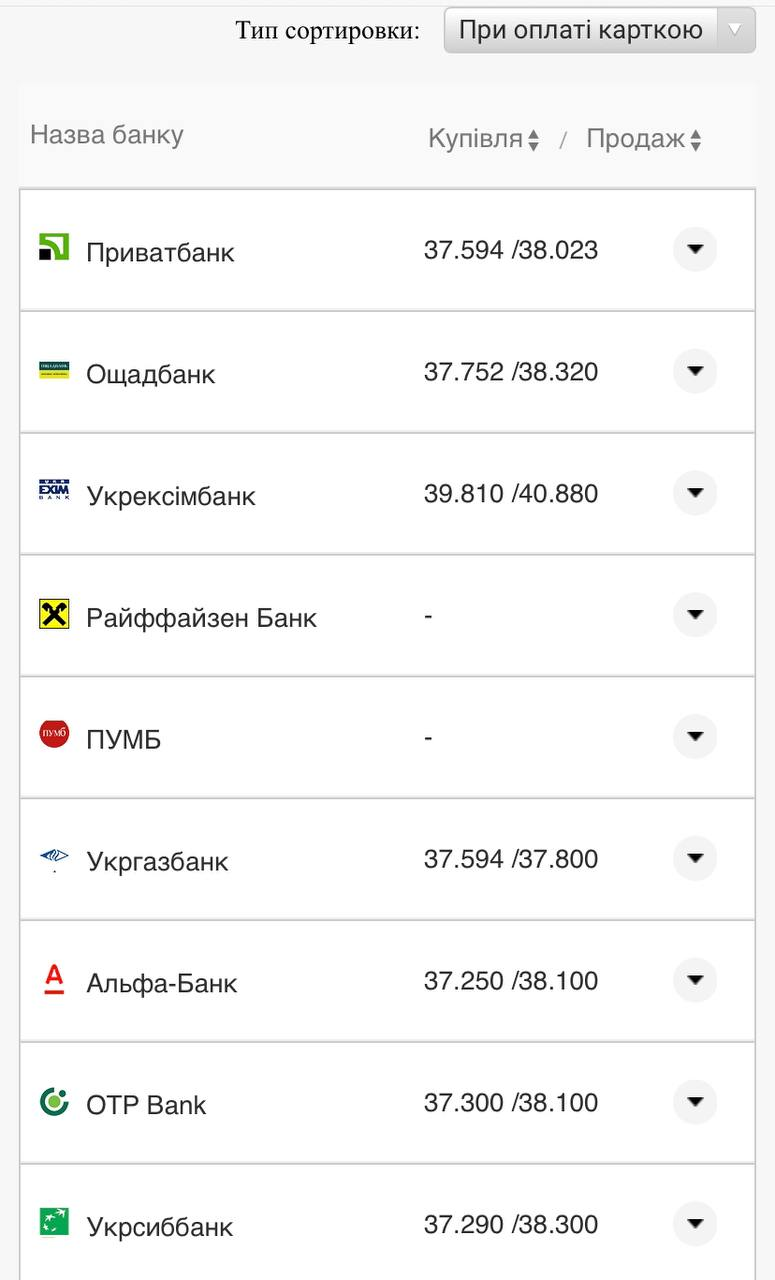Open the sort type dropdown При оплаті карткою
Viewport: 775px width, 1280px height.
click(x=599, y=30)
